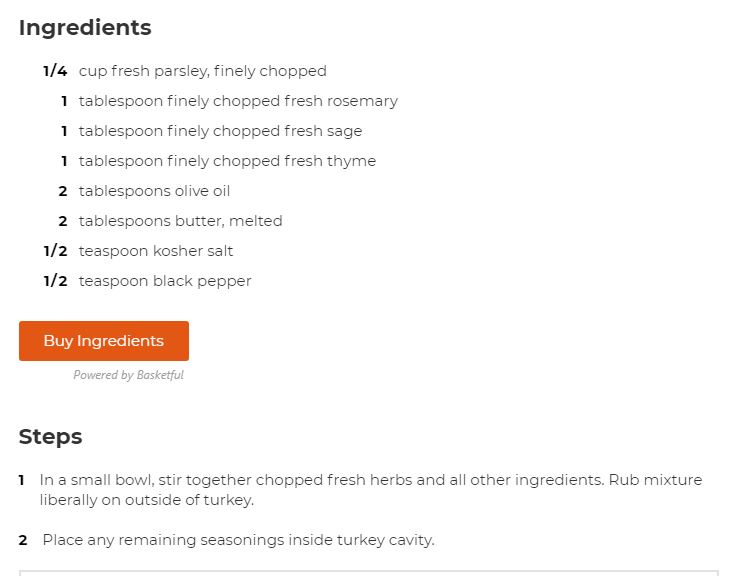Open the Powered by Basketful link

(x=128, y=375)
